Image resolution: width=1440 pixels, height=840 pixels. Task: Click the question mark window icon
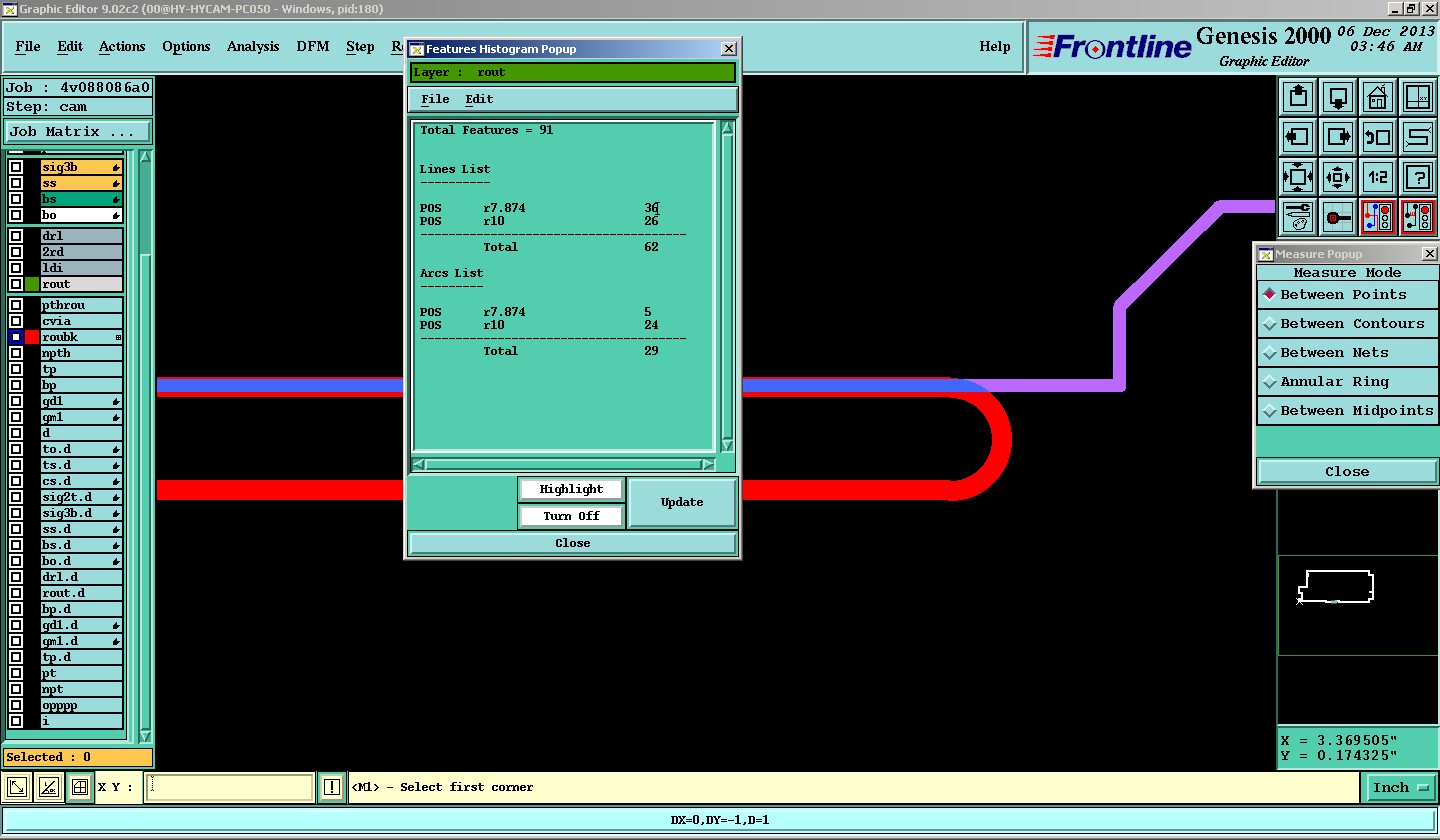point(1418,177)
